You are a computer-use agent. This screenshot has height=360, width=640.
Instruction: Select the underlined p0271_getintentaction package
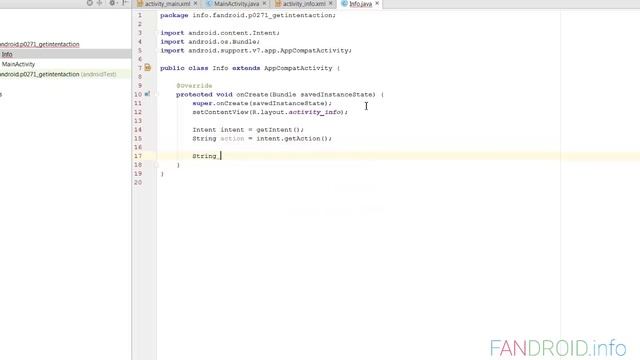click(40, 44)
